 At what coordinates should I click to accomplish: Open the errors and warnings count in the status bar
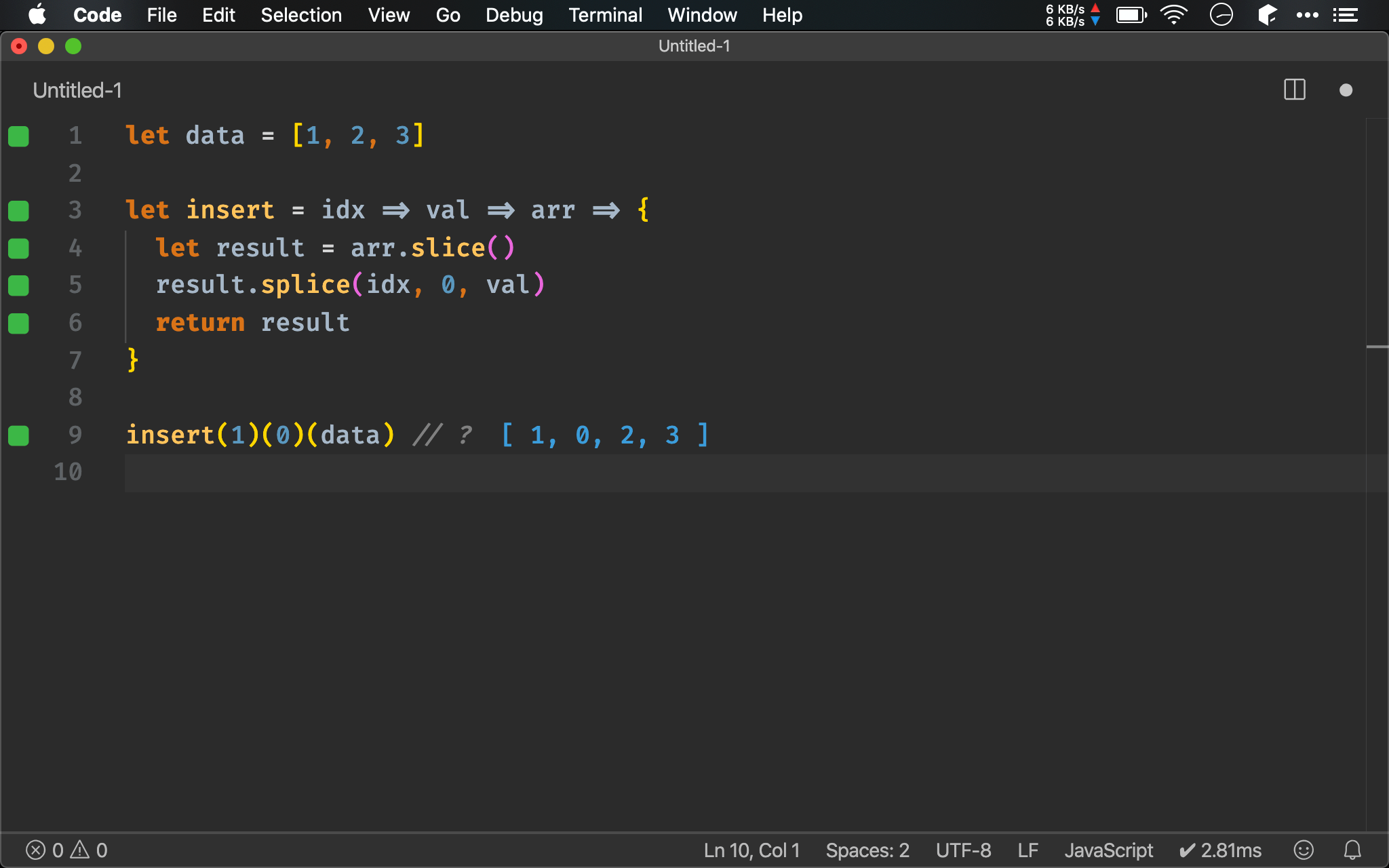(66, 850)
